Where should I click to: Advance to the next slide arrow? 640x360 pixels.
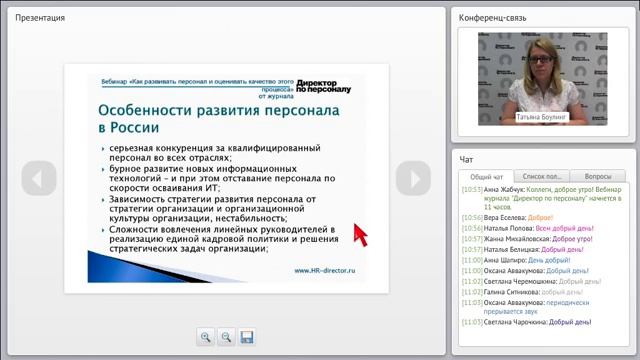[x=413, y=178]
